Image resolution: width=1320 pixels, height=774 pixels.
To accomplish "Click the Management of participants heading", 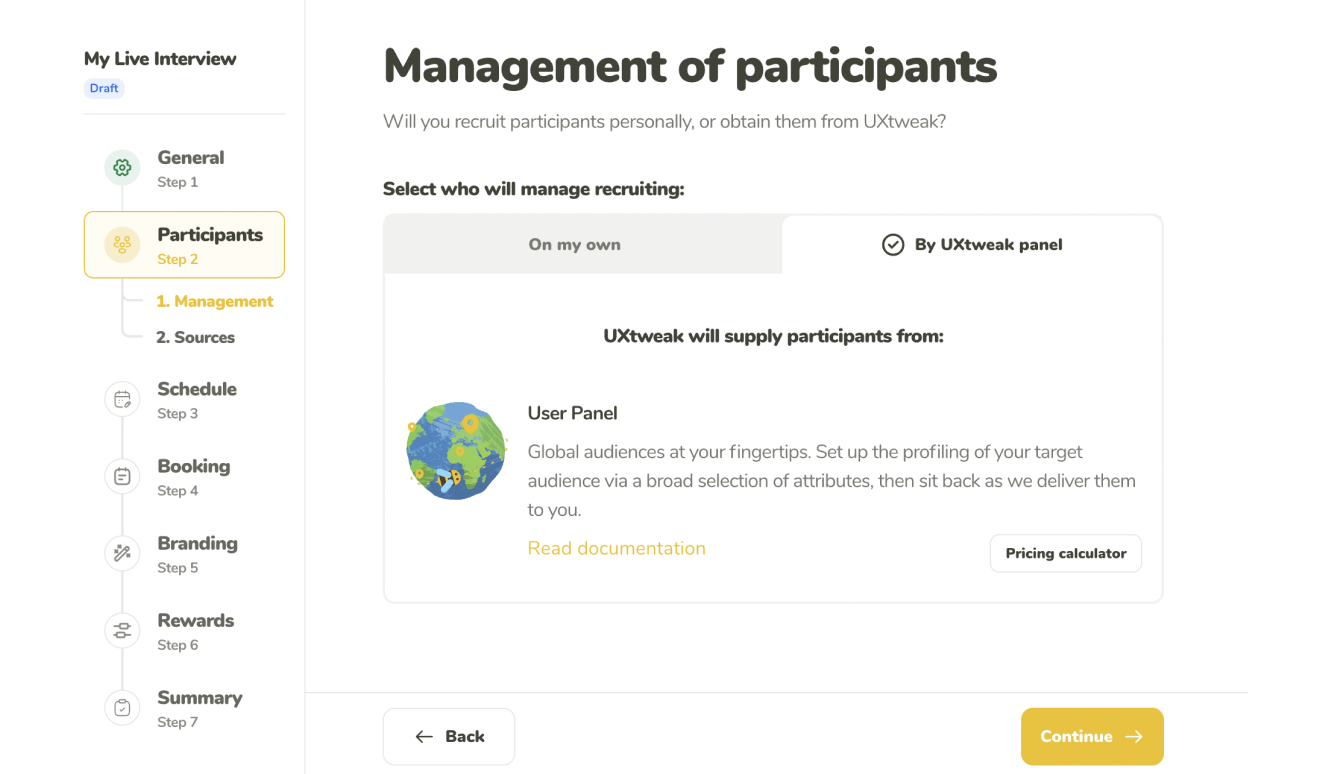I will pos(690,67).
